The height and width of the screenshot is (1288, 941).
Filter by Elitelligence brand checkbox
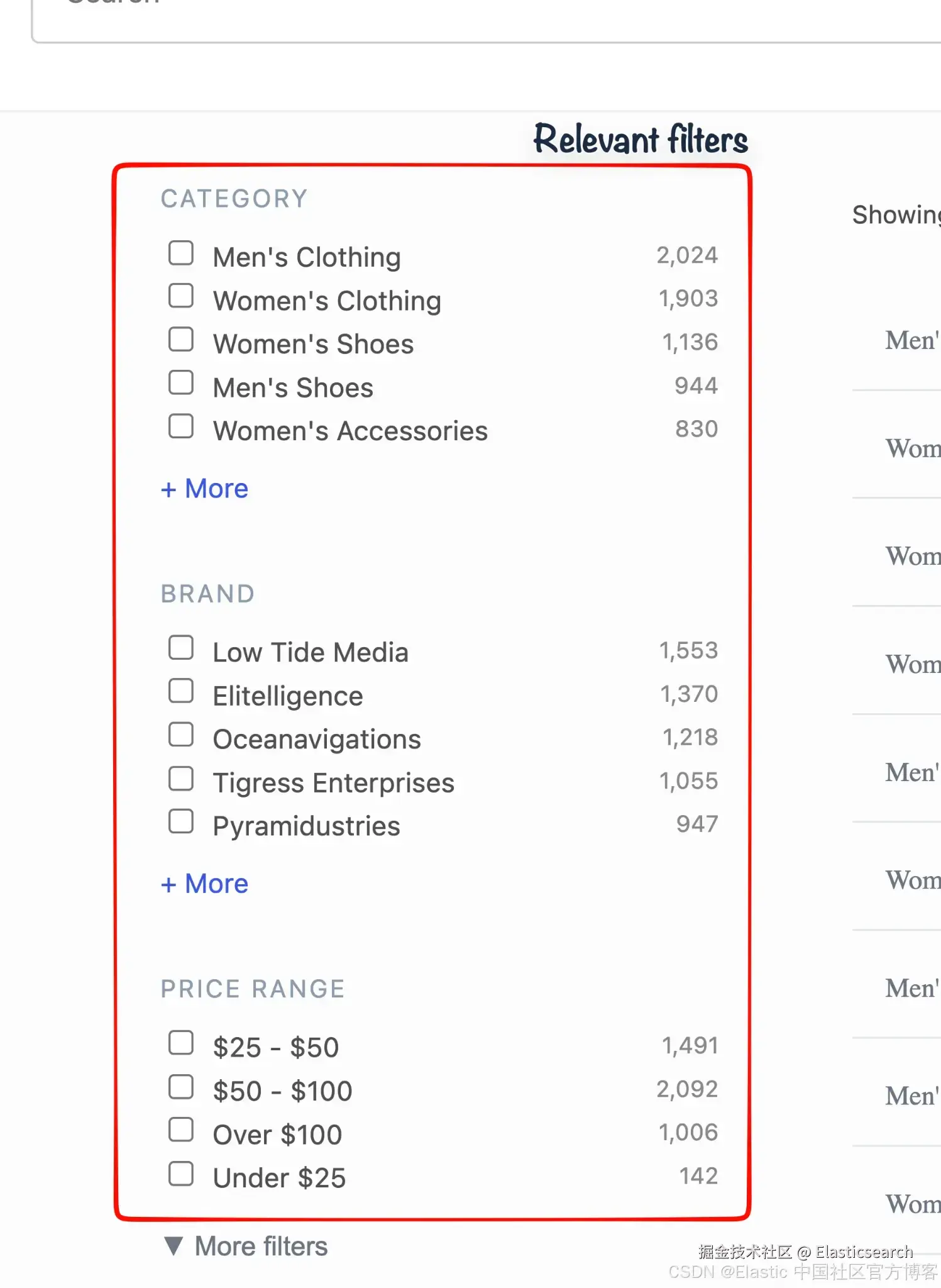181,691
